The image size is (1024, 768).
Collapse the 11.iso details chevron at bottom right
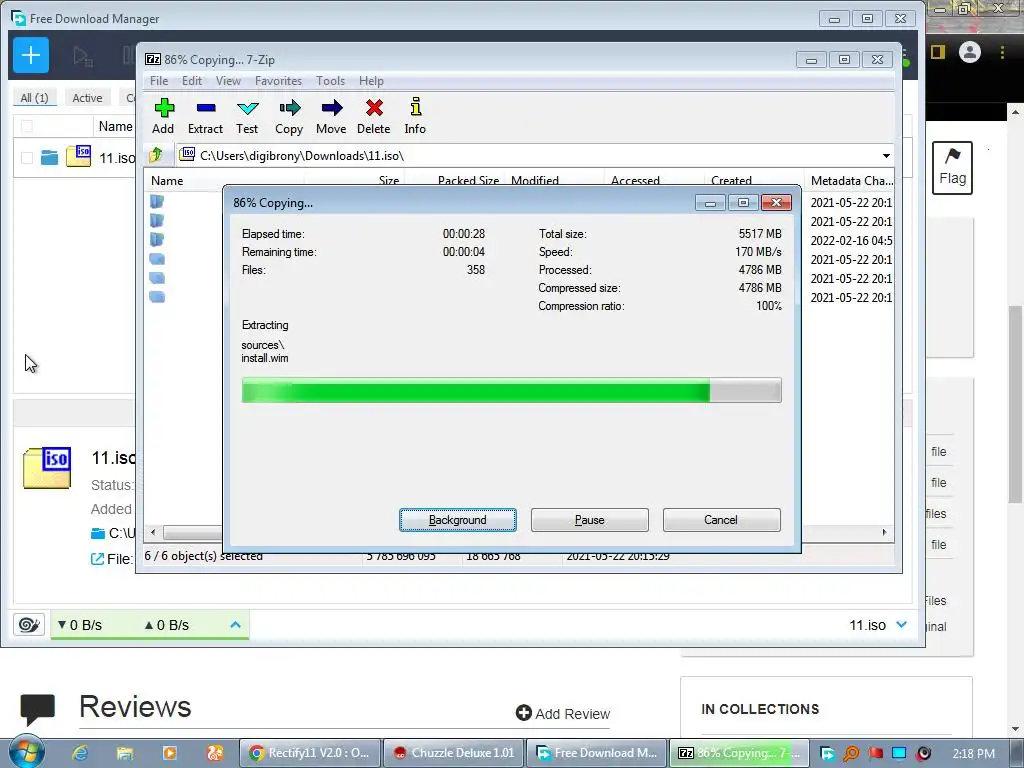pyautogui.click(x=902, y=625)
